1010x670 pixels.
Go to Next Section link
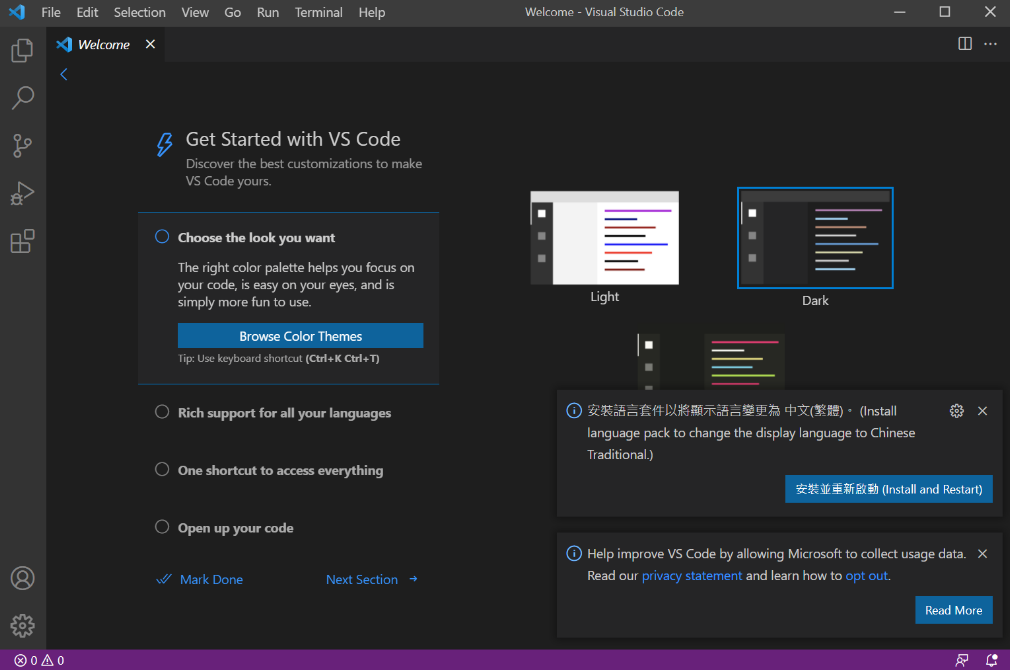coord(362,579)
